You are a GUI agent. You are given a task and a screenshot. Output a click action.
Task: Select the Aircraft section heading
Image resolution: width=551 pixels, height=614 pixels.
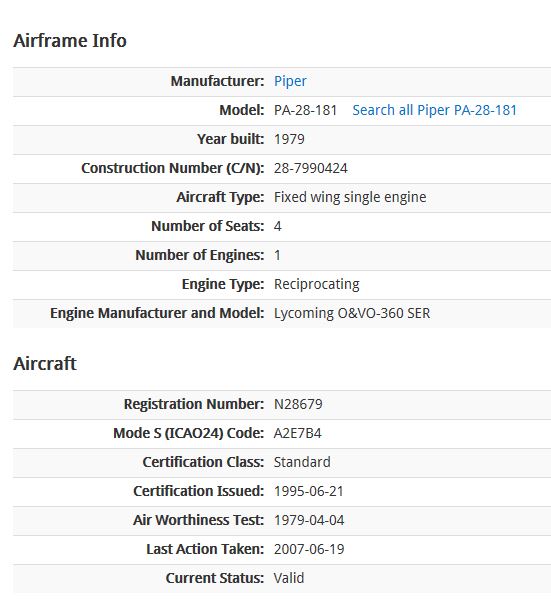pos(45,363)
